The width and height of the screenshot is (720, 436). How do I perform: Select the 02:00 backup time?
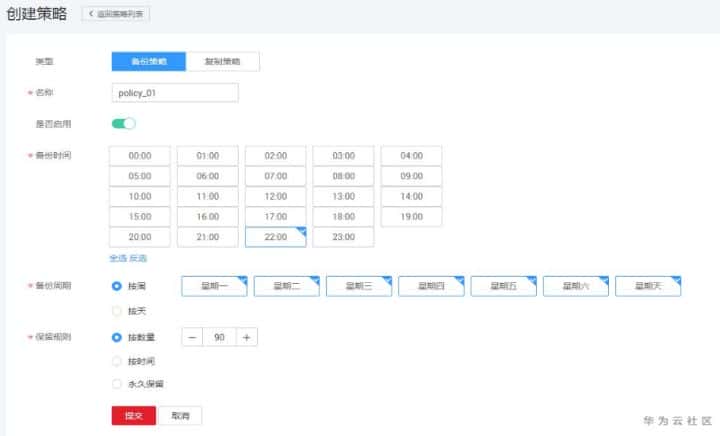coord(276,156)
